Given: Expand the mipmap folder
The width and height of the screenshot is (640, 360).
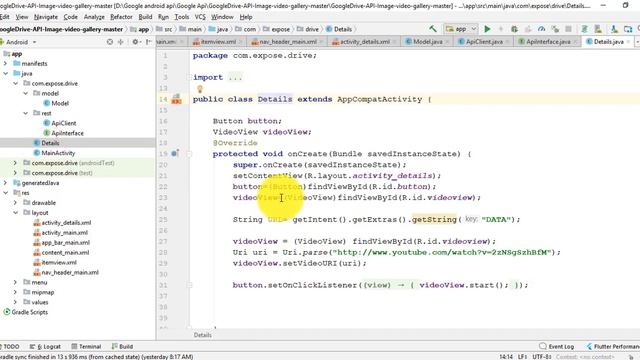Looking at the screenshot, I should point(16,292).
